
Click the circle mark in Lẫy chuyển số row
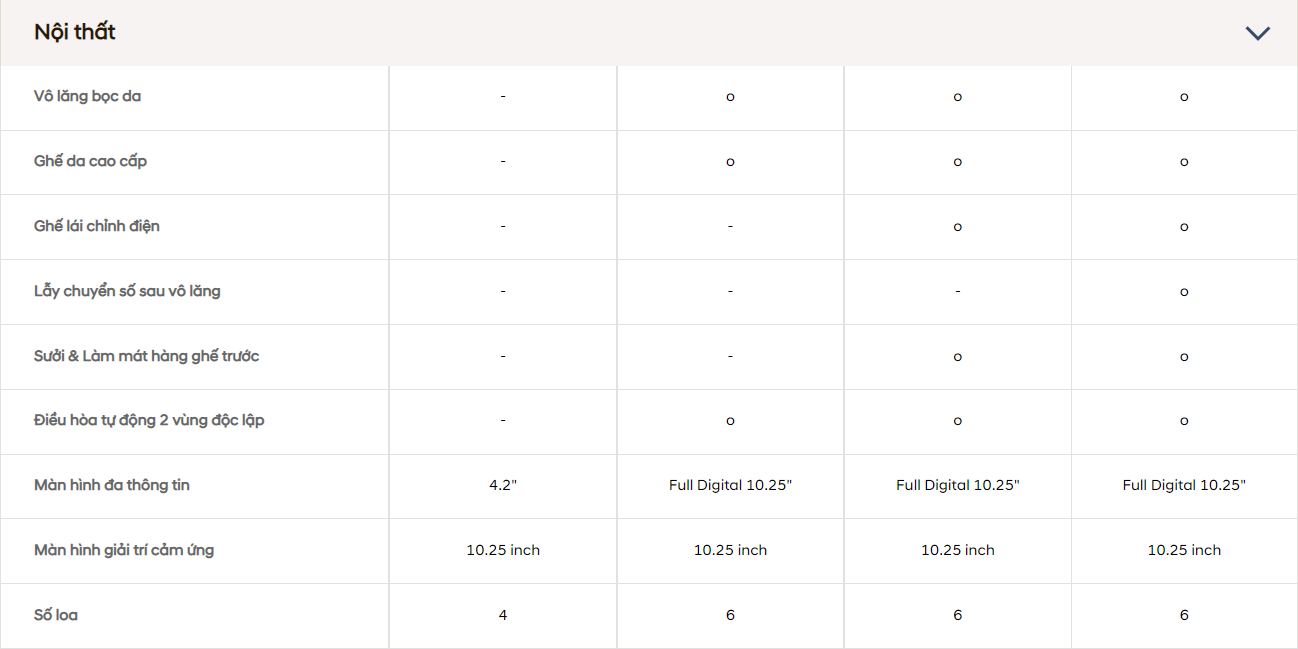[x=1184, y=292]
